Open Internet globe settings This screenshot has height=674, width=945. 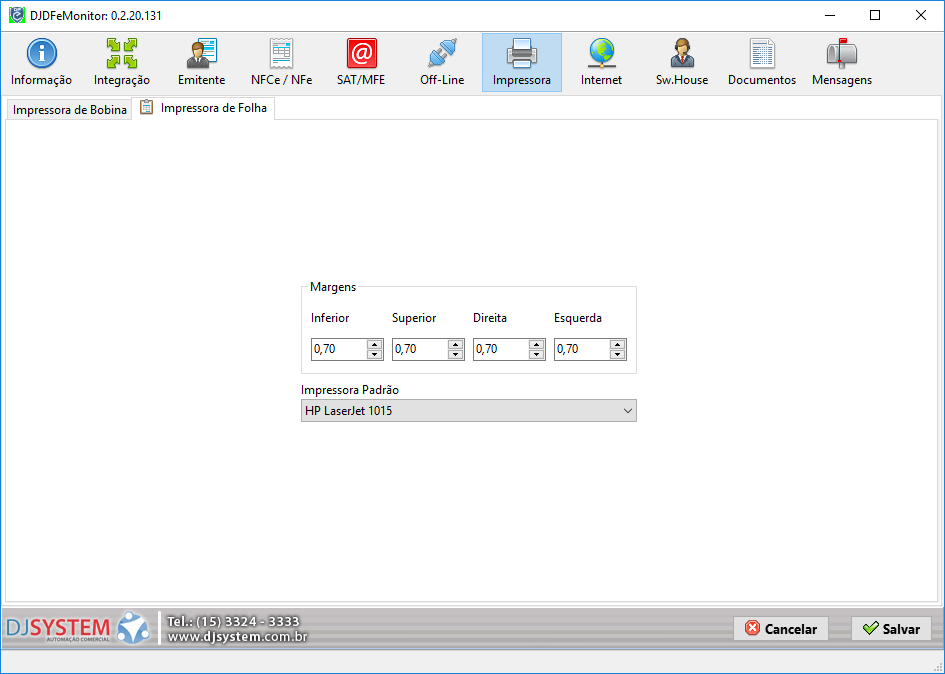click(601, 63)
